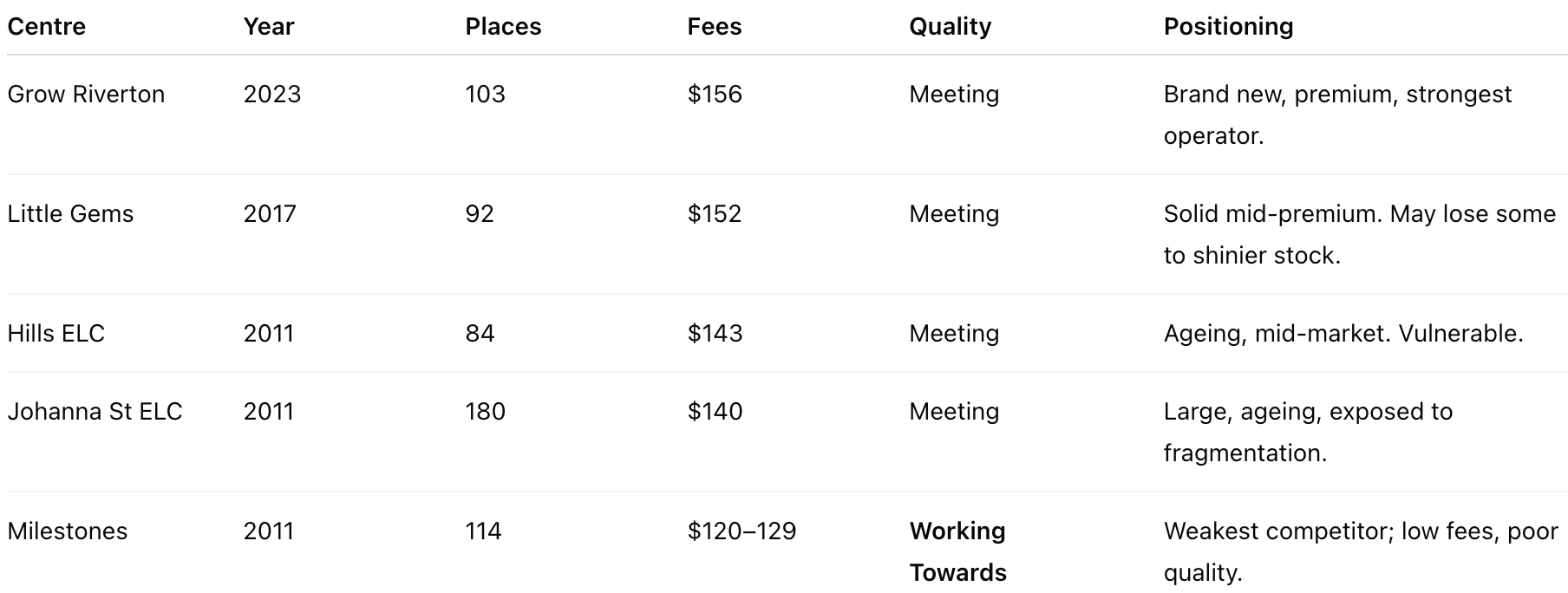Select the Hills ELC row name

(56, 334)
